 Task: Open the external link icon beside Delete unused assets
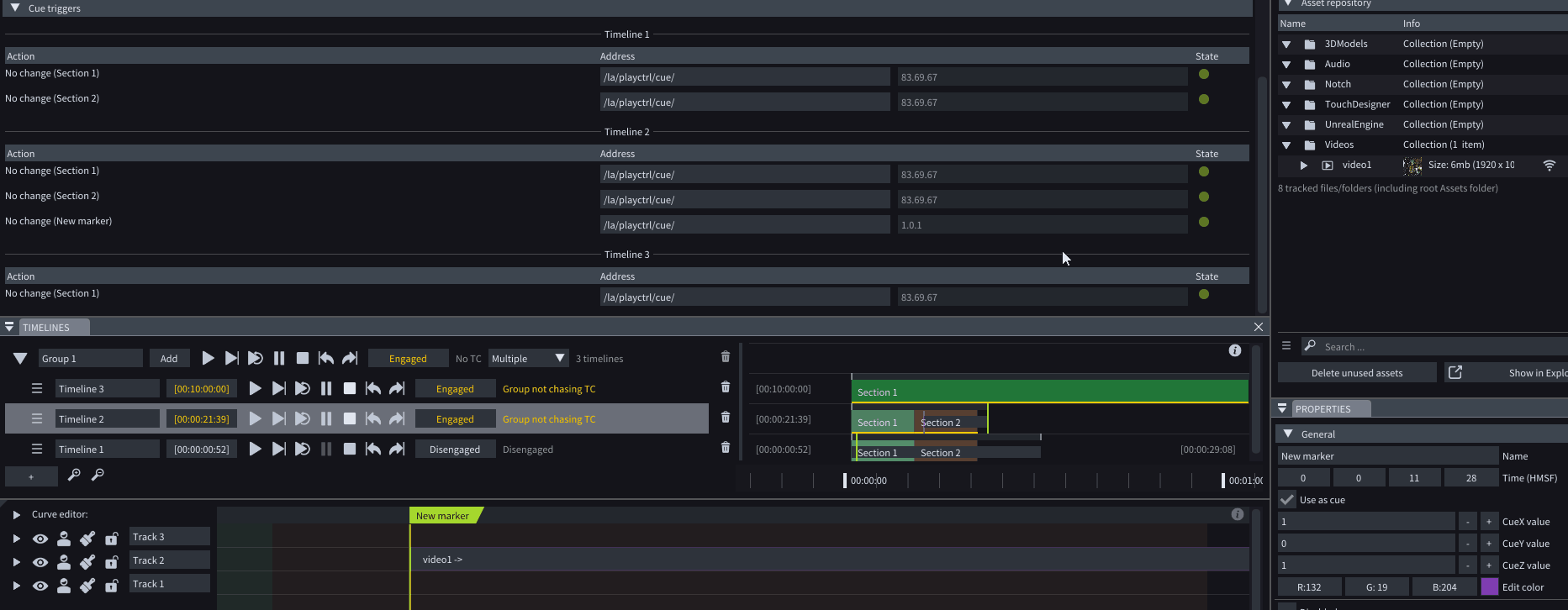click(1455, 372)
